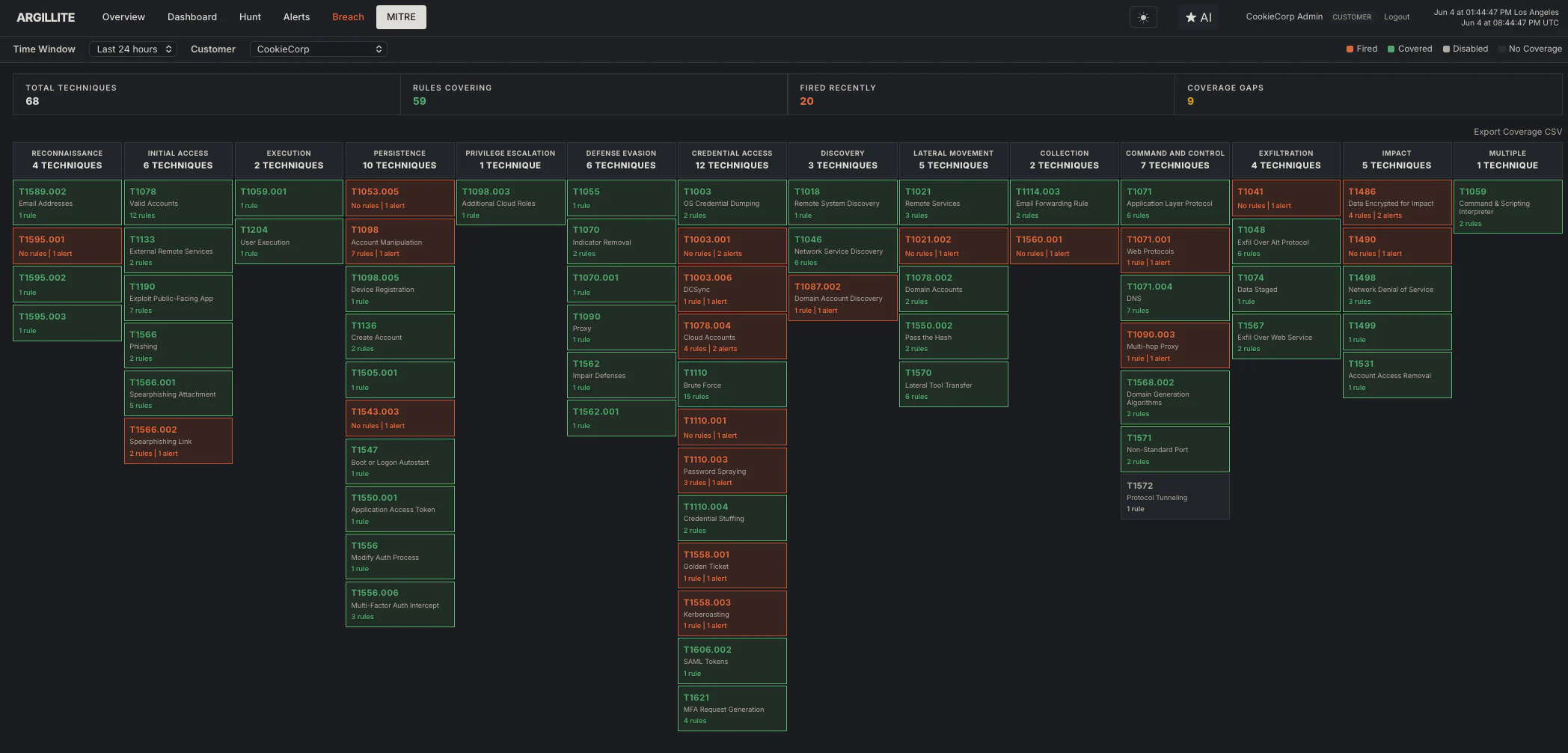Open the T1090.003 Multi-hop Proxy card
Viewport: 1568px width, 753px height.
tap(1175, 345)
